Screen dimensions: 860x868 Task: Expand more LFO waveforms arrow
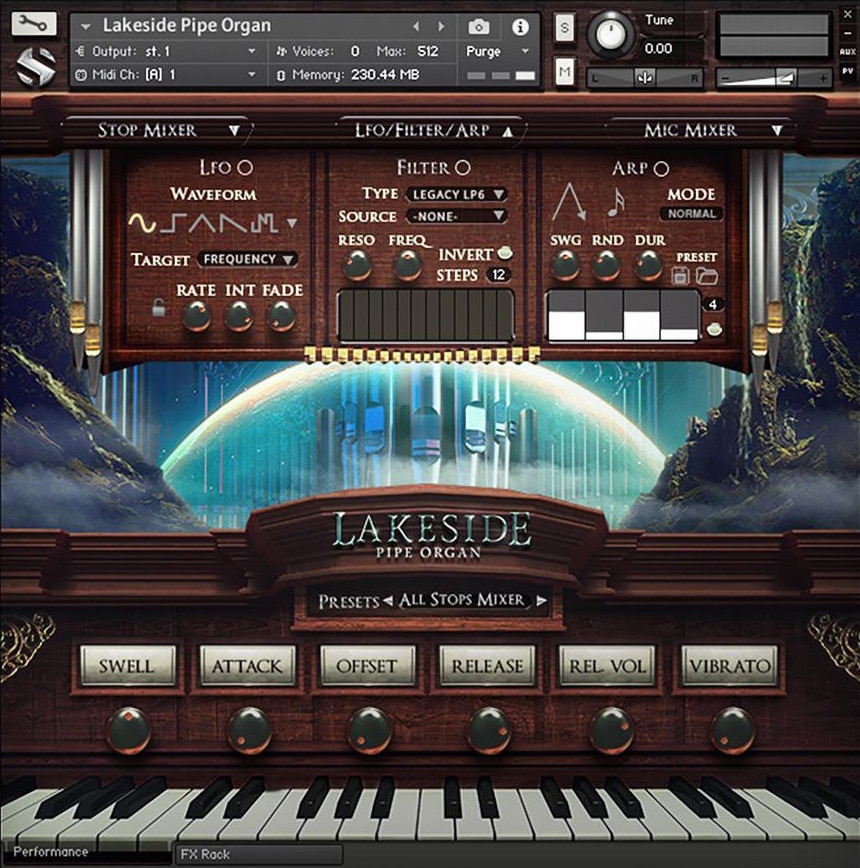click(x=292, y=223)
